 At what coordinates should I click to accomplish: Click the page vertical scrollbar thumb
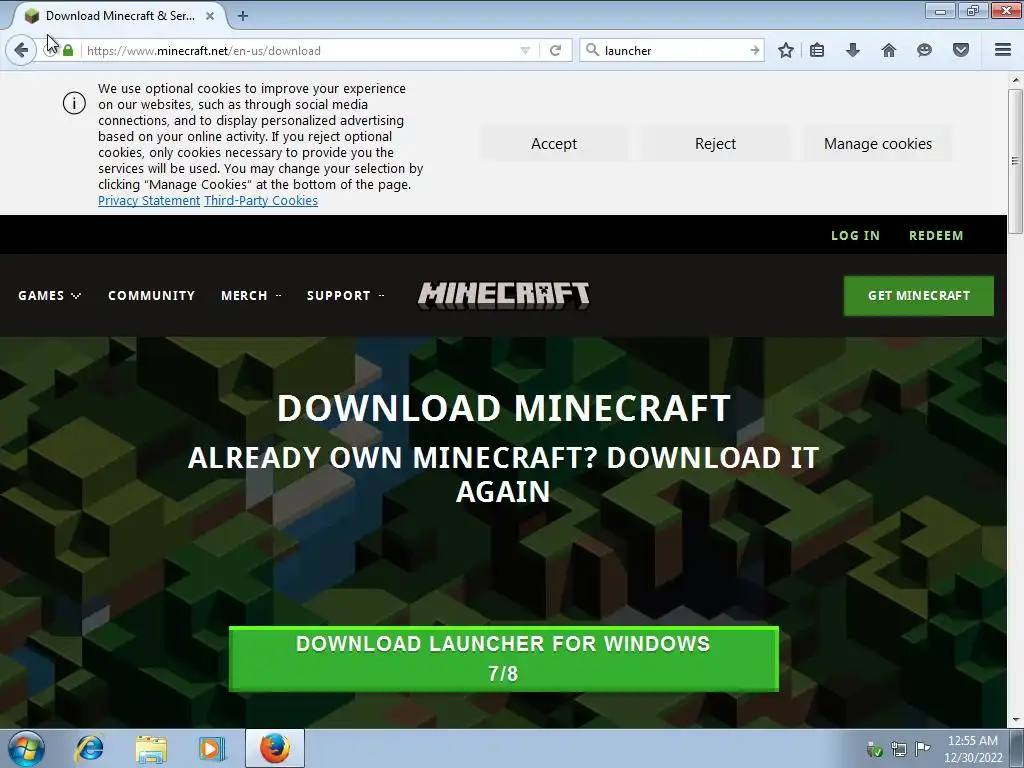click(x=1015, y=161)
